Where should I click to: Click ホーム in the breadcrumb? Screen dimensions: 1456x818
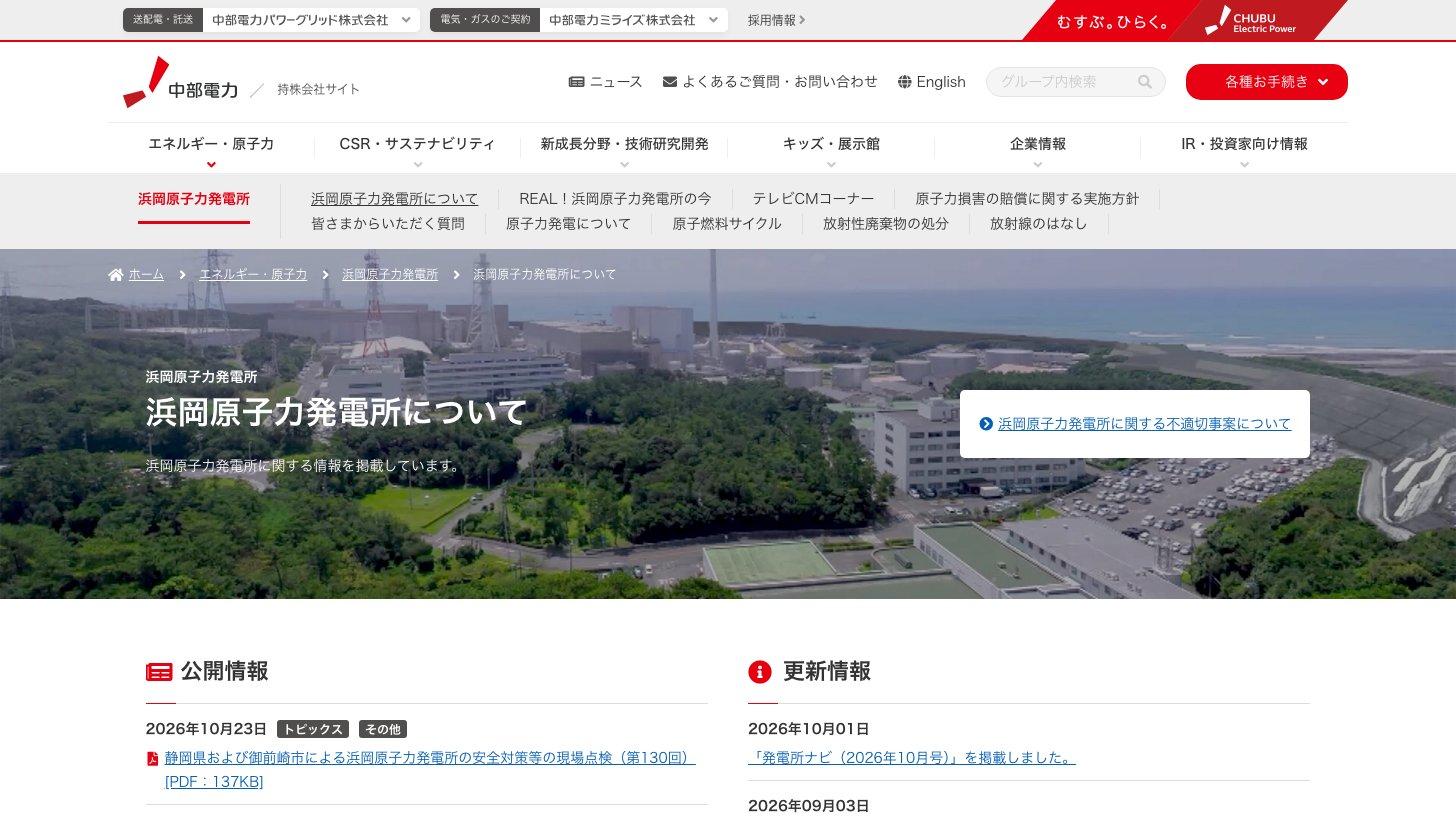(146, 274)
